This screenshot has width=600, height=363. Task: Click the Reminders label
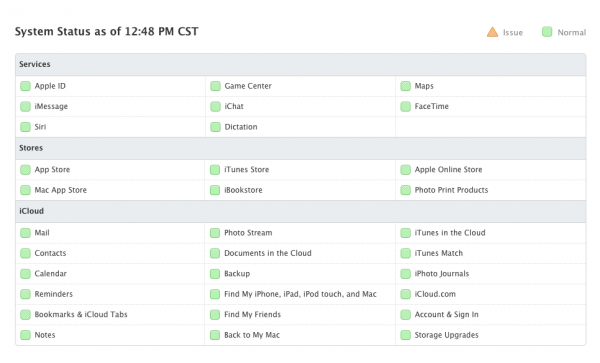pos(54,294)
